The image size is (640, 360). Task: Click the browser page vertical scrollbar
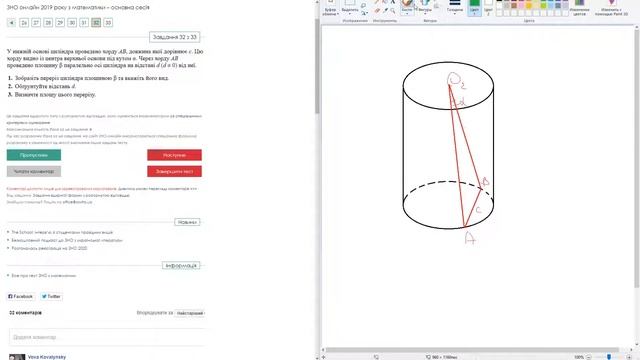[x=317, y=65]
